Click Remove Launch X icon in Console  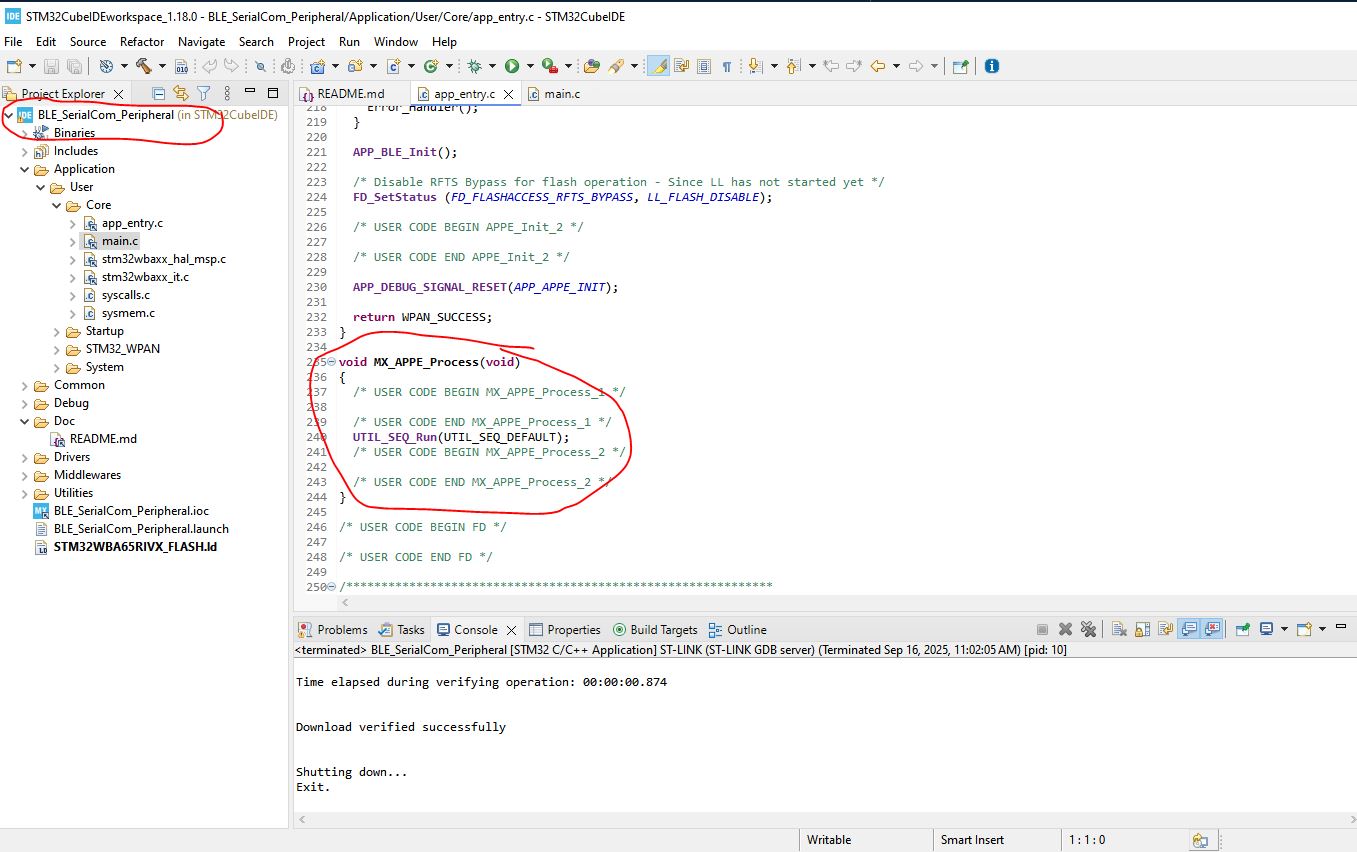pos(1065,630)
